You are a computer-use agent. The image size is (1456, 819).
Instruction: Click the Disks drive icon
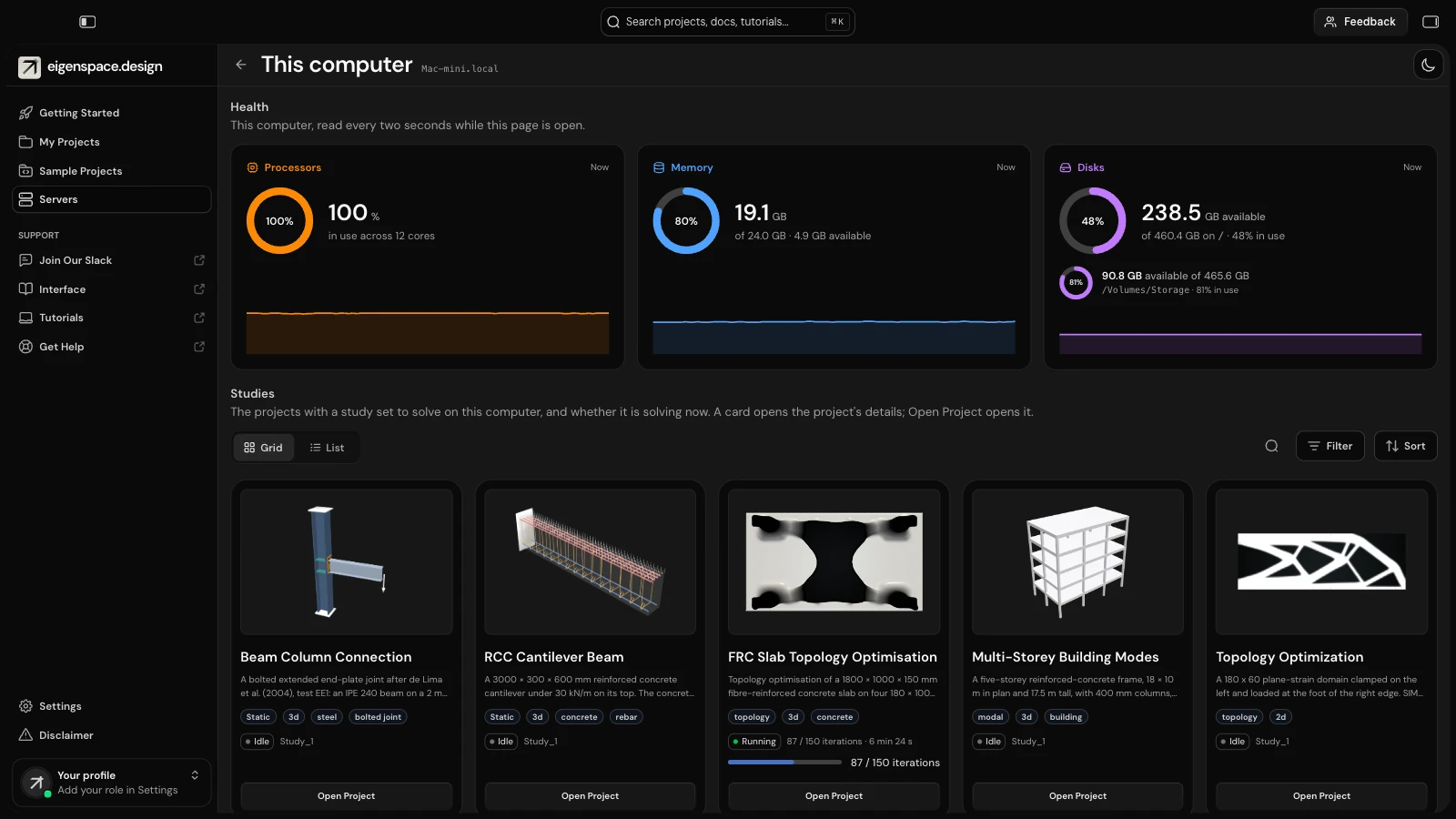point(1065,167)
